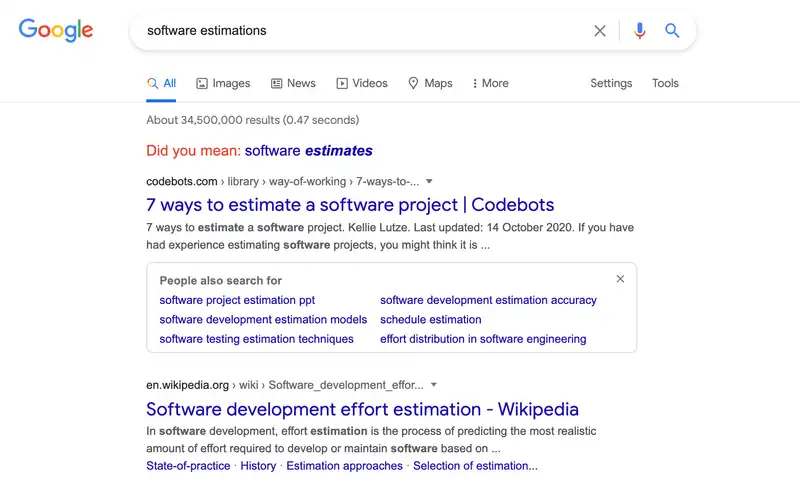Viewport: 800px width, 481px height.
Task: Start voice search with microphone icon
Action: pyautogui.click(x=640, y=31)
